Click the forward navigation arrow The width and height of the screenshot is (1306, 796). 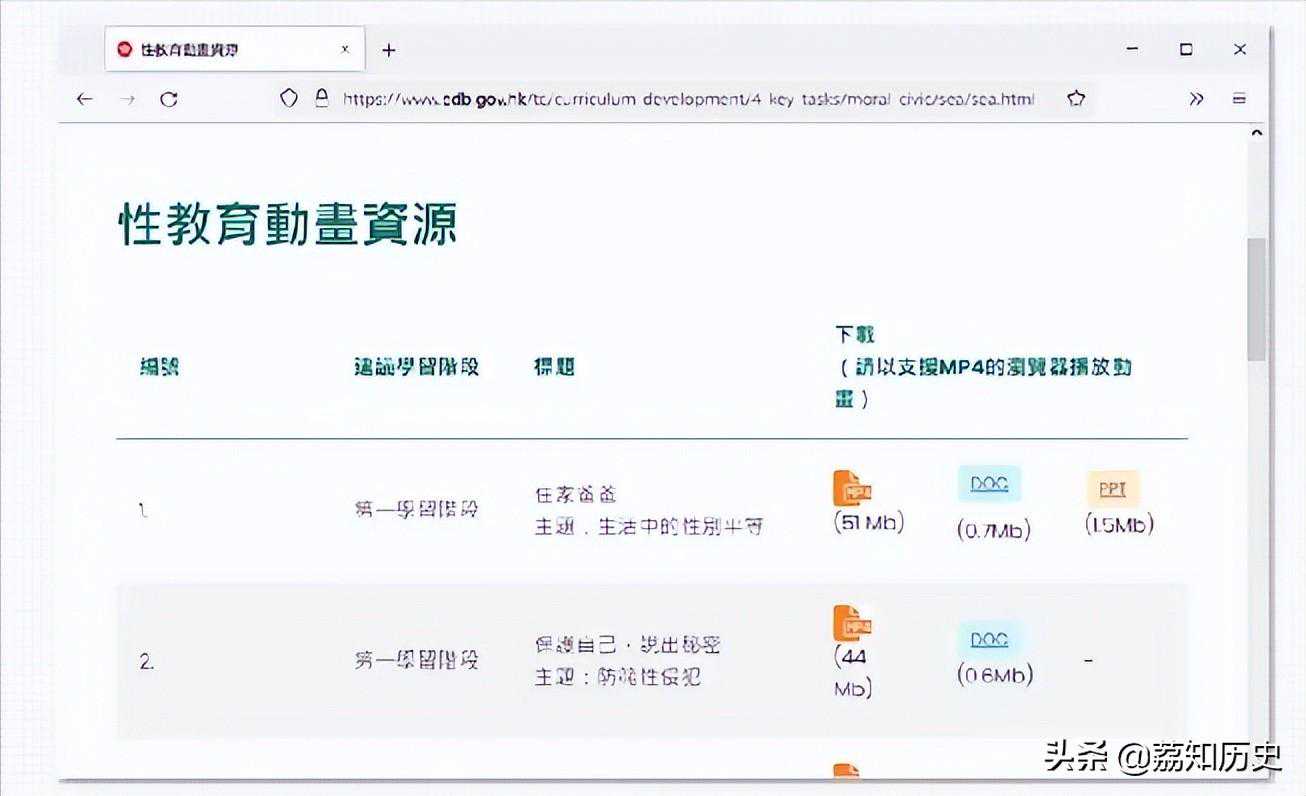click(x=127, y=99)
